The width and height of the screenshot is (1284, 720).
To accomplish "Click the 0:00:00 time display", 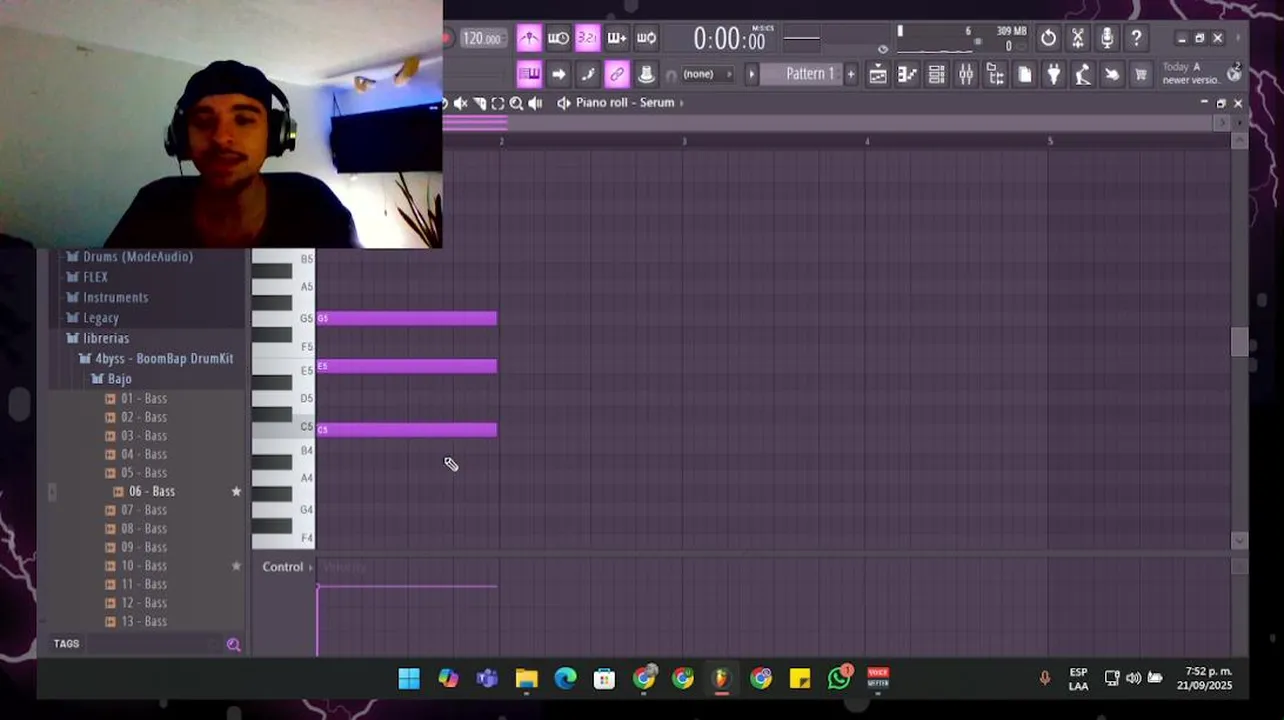I will click(x=730, y=39).
